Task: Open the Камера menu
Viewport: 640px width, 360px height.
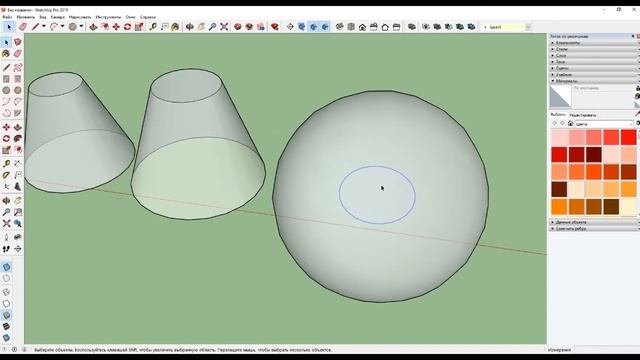Action: (58, 17)
